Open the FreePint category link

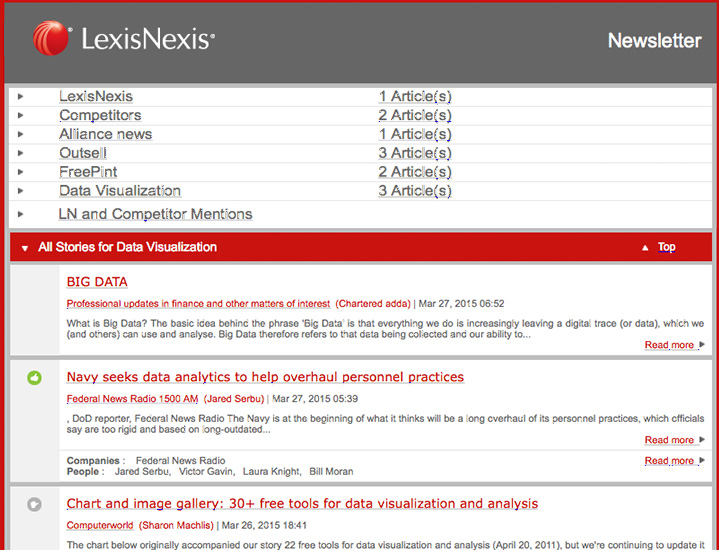click(88, 172)
